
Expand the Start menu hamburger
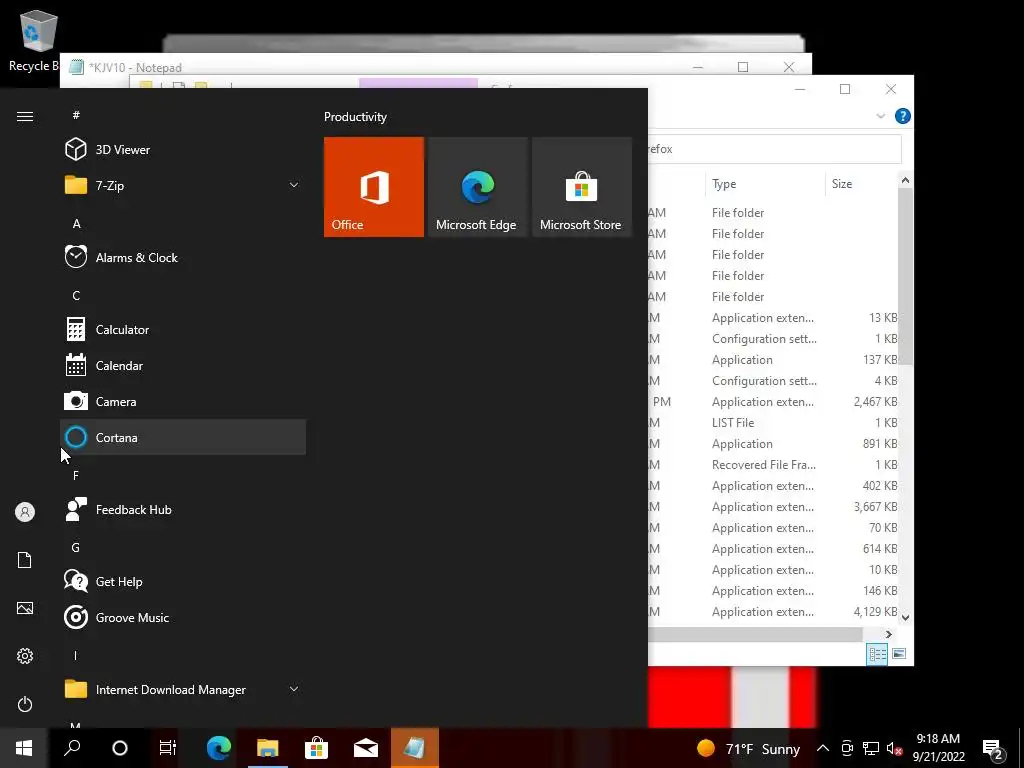(x=25, y=116)
